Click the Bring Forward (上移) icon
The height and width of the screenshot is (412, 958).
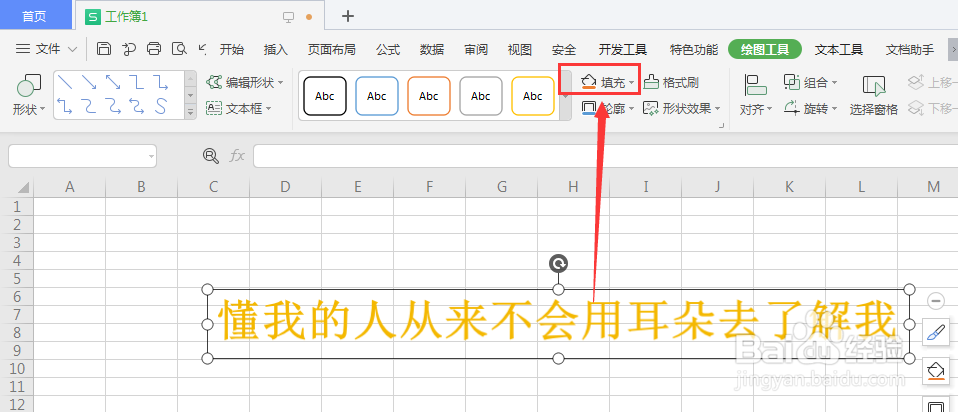pyautogui.click(x=916, y=82)
